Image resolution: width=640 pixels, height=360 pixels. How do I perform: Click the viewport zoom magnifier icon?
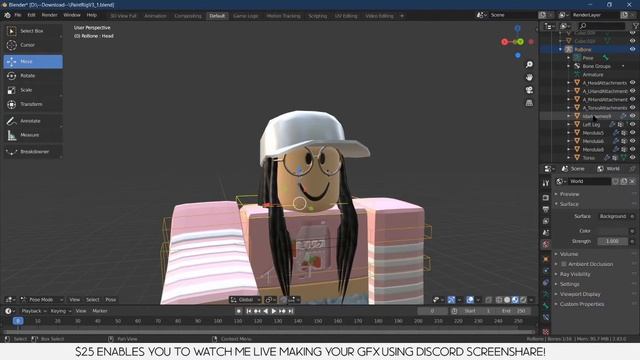pyautogui.click(x=529, y=64)
